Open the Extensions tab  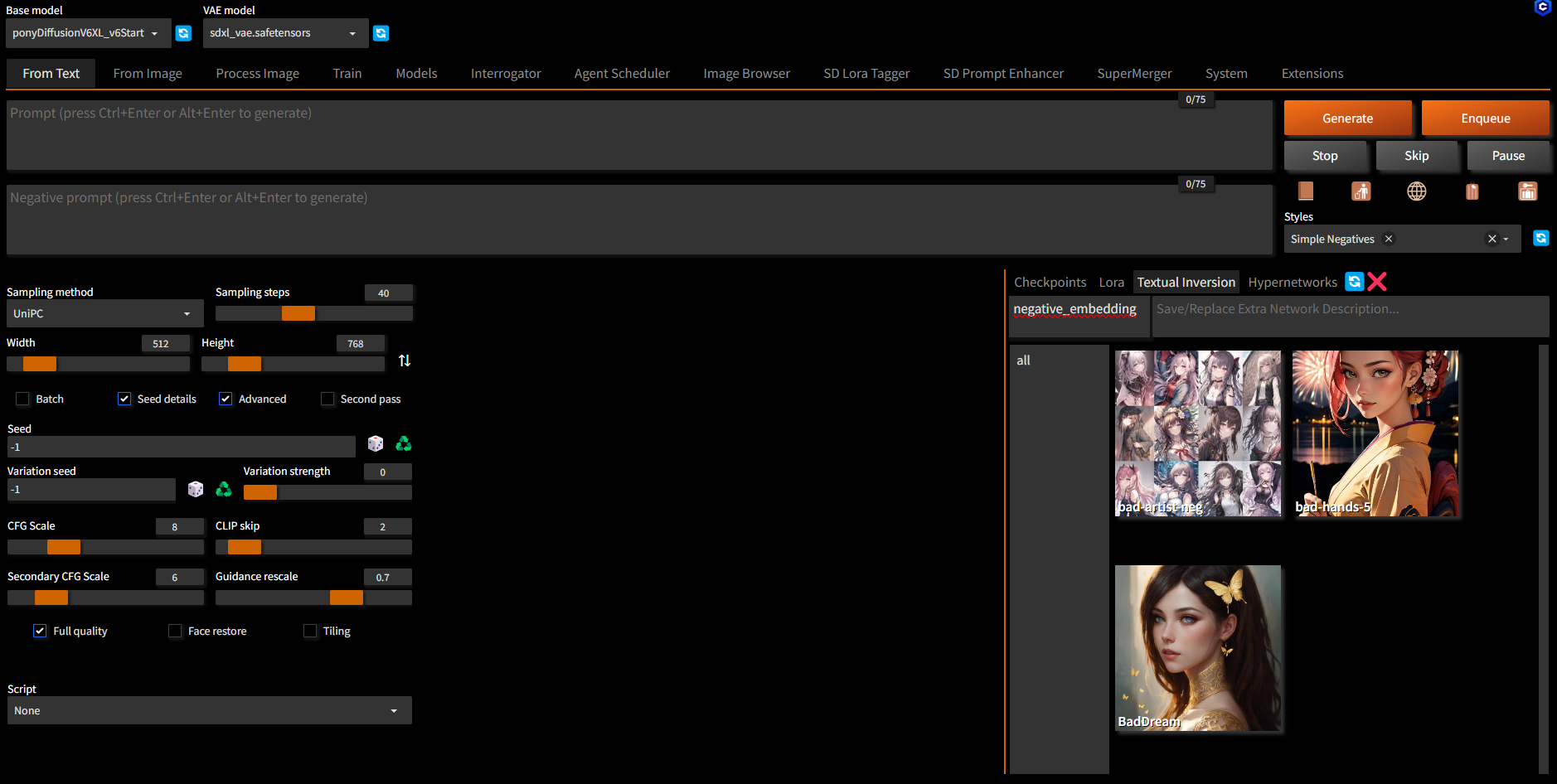click(x=1312, y=74)
